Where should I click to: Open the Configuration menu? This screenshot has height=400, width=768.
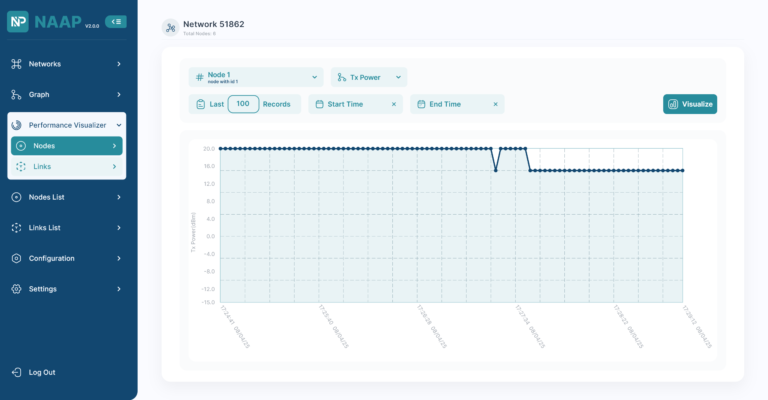[x=67, y=258]
